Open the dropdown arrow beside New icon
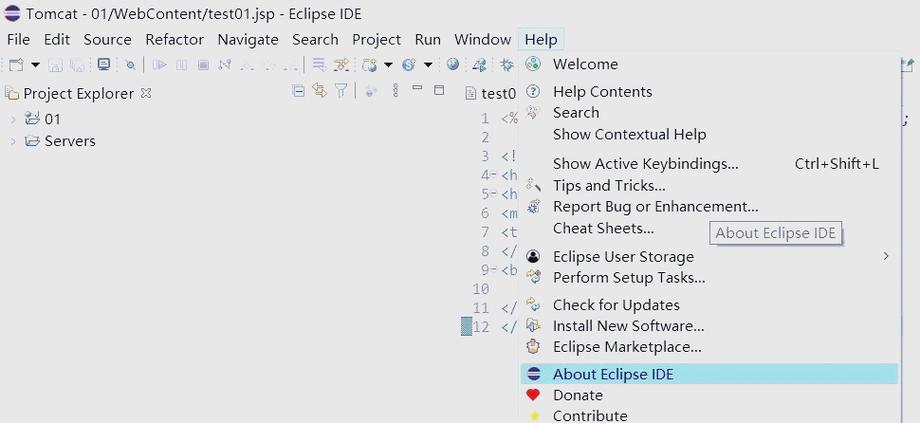 35,65
